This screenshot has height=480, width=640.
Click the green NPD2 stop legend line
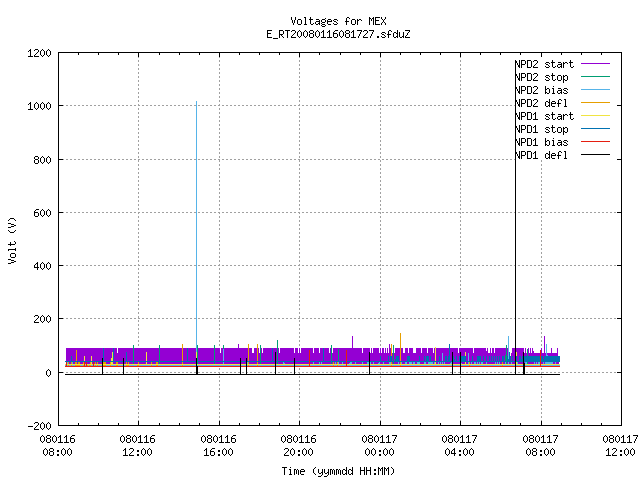[x=596, y=76]
